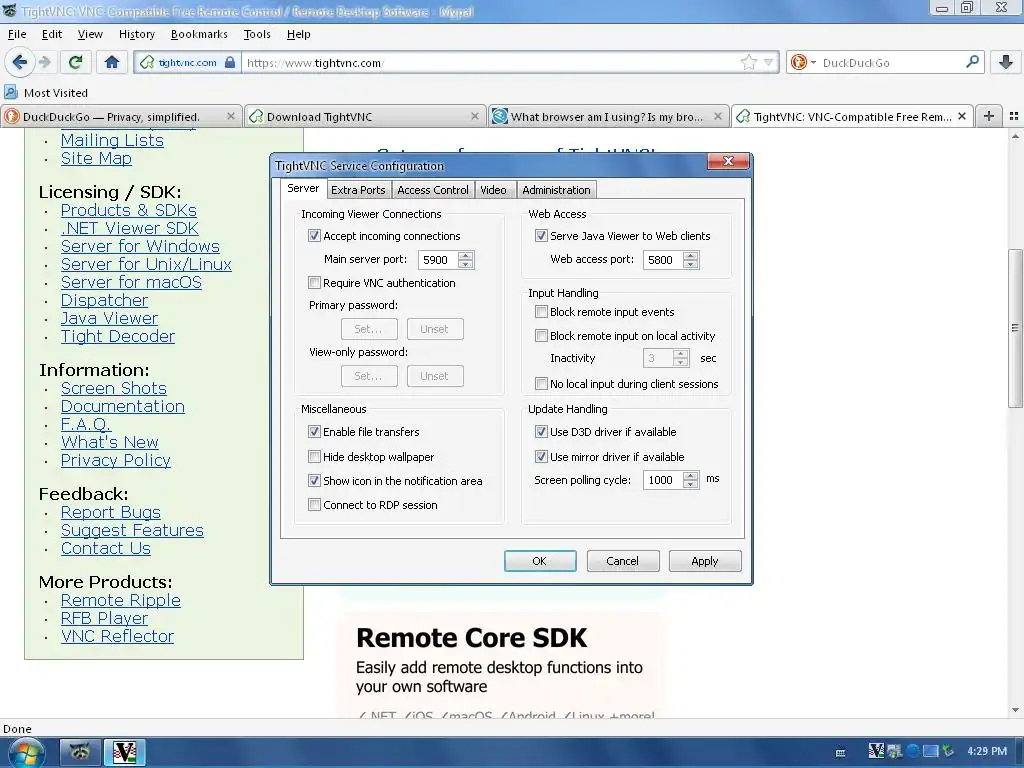The image size is (1024, 768).
Task: Close the TightVNC Service Configuration dialog
Action: [728, 161]
